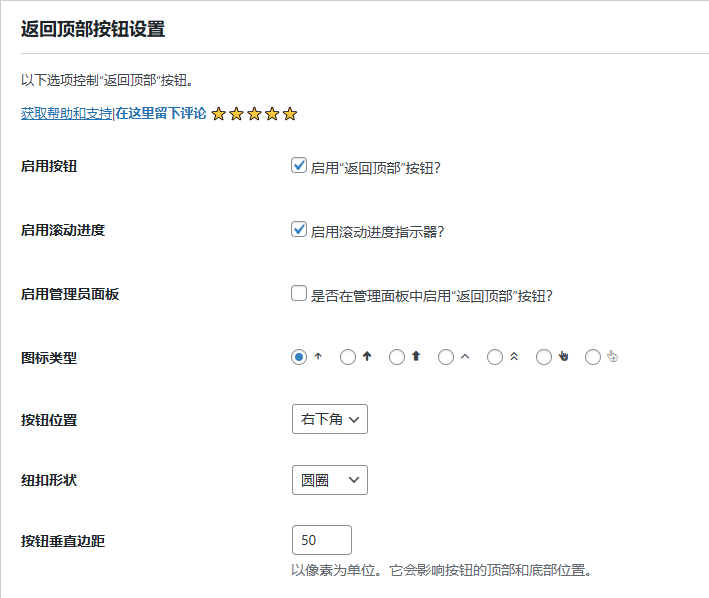Select the single chevron up icon
The width and height of the screenshot is (709, 598).
point(446,357)
